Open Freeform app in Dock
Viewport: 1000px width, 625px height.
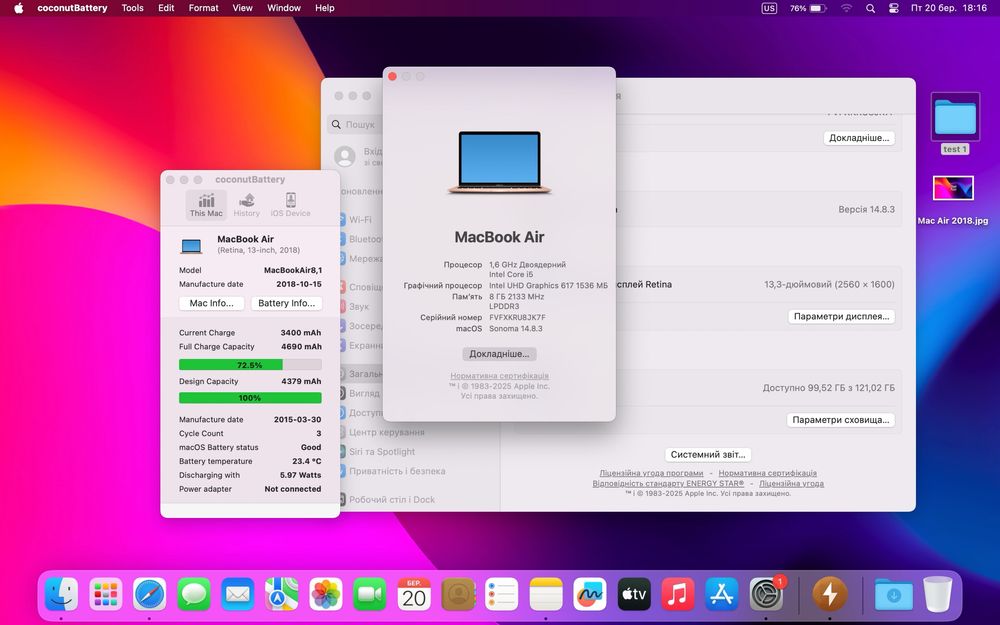[590, 594]
